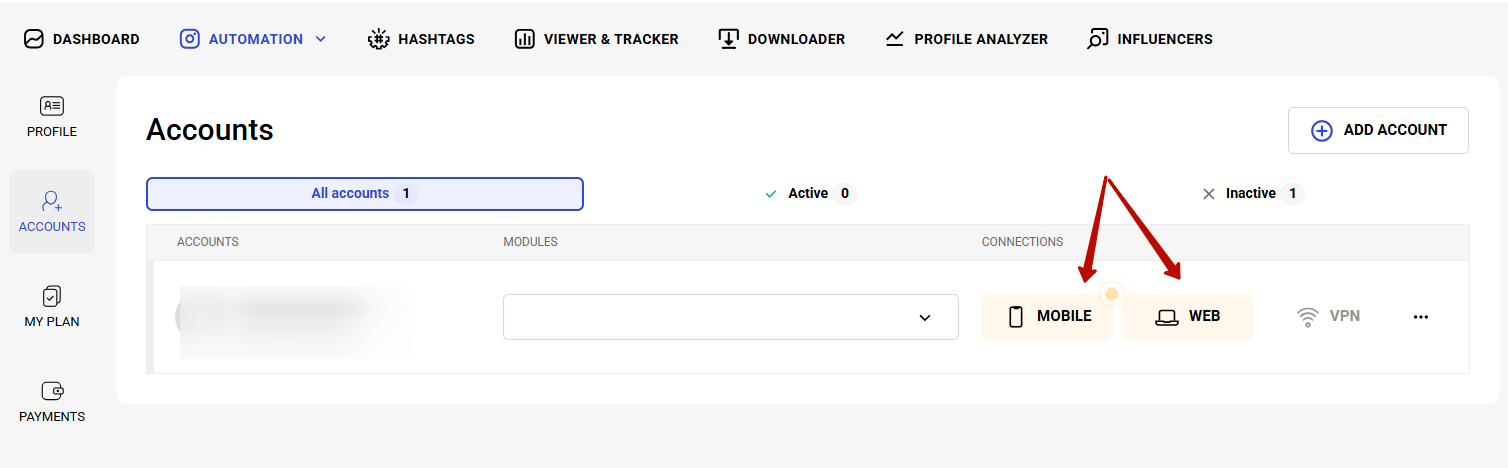Image resolution: width=1508 pixels, height=468 pixels.
Task: Open Payments wallet in sidebar
Action: click(52, 401)
